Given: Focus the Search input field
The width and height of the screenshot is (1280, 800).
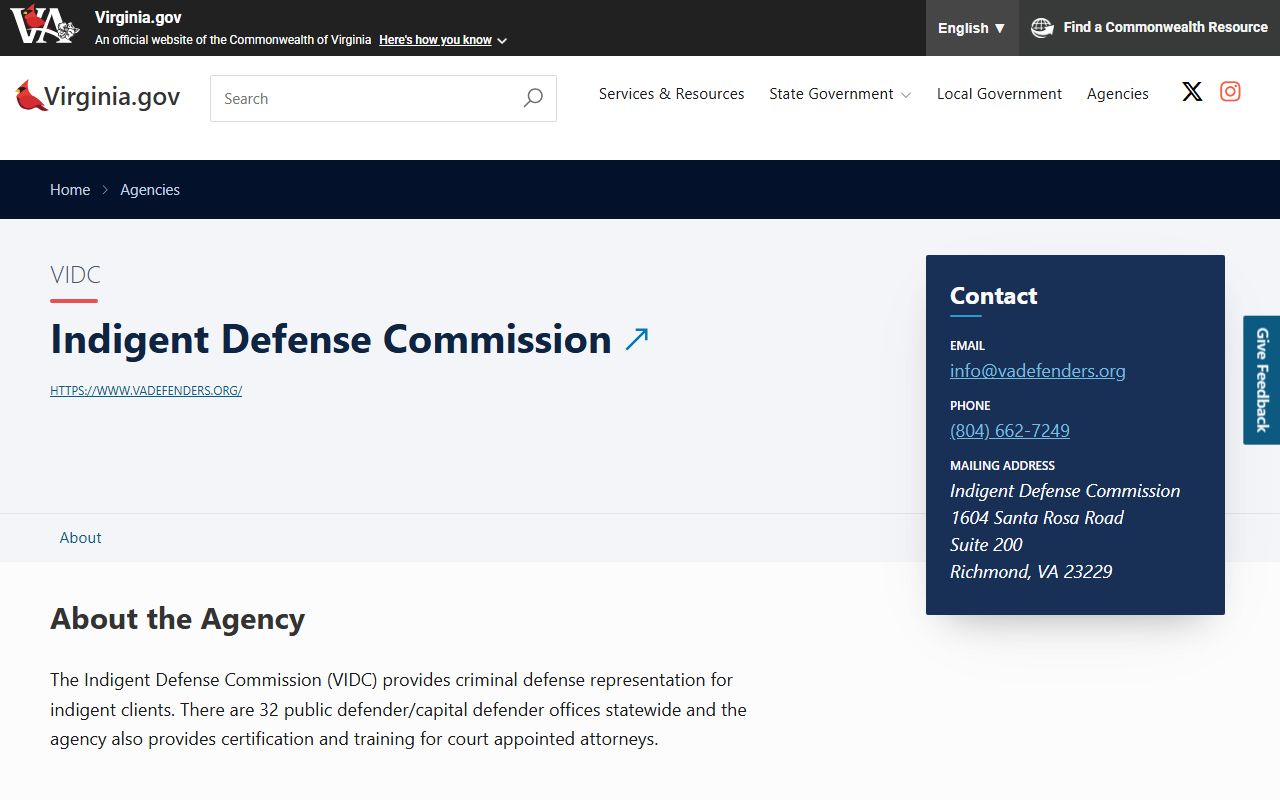Looking at the screenshot, I should 383,98.
